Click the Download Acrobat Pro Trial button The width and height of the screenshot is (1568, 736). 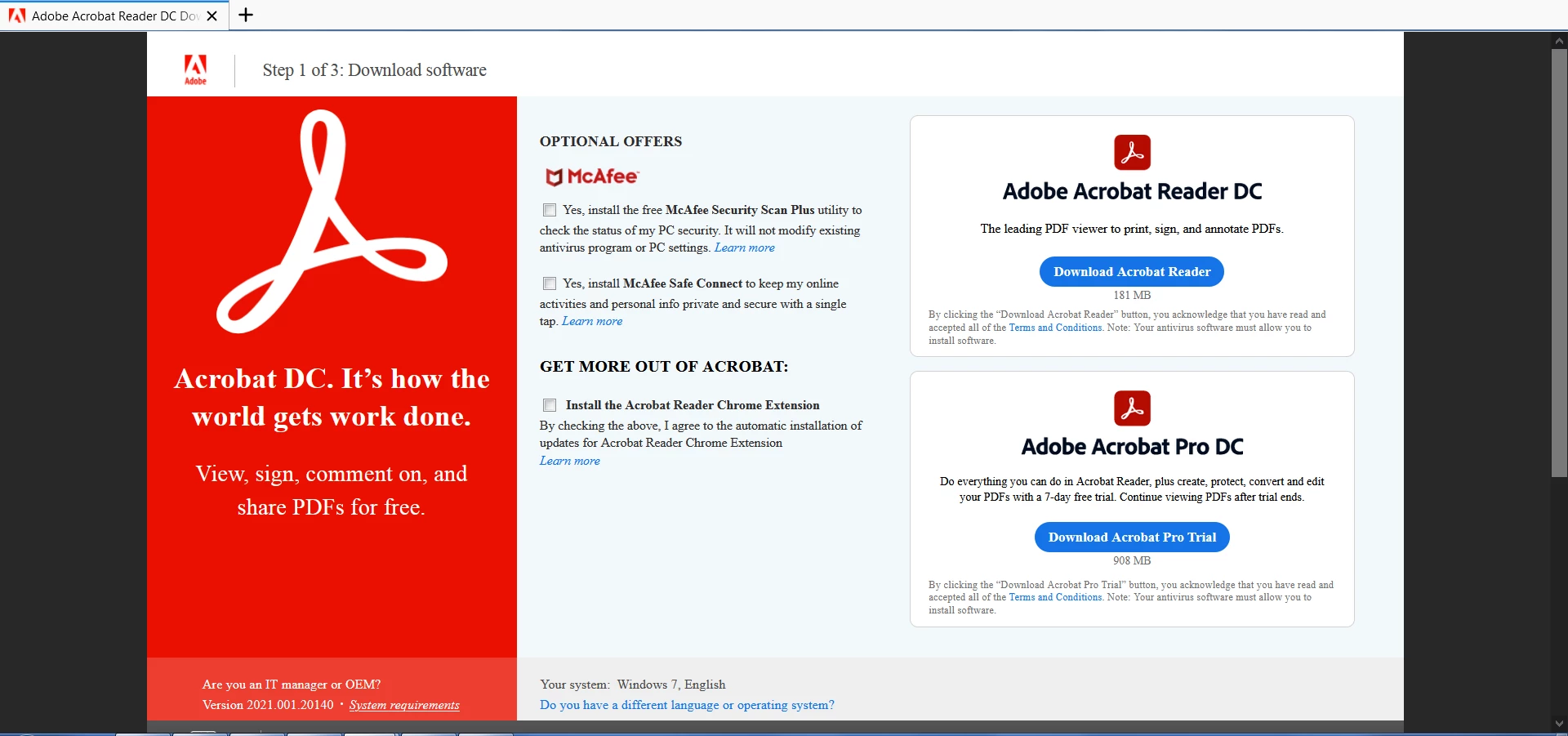pos(1132,538)
